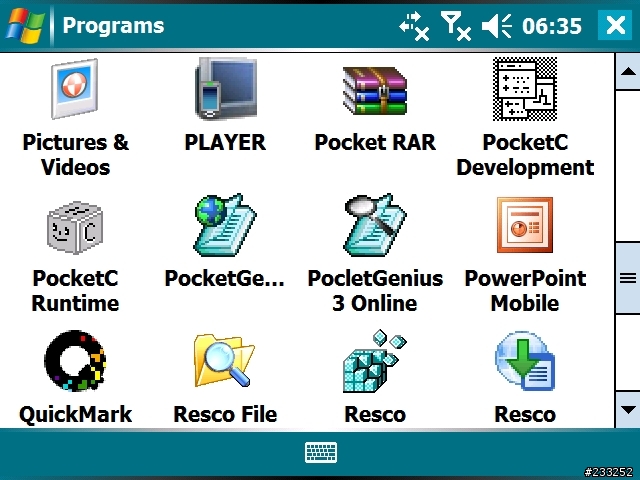Click the Programs title text
This screenshot has width=640, height=480.
coord(113,26)
